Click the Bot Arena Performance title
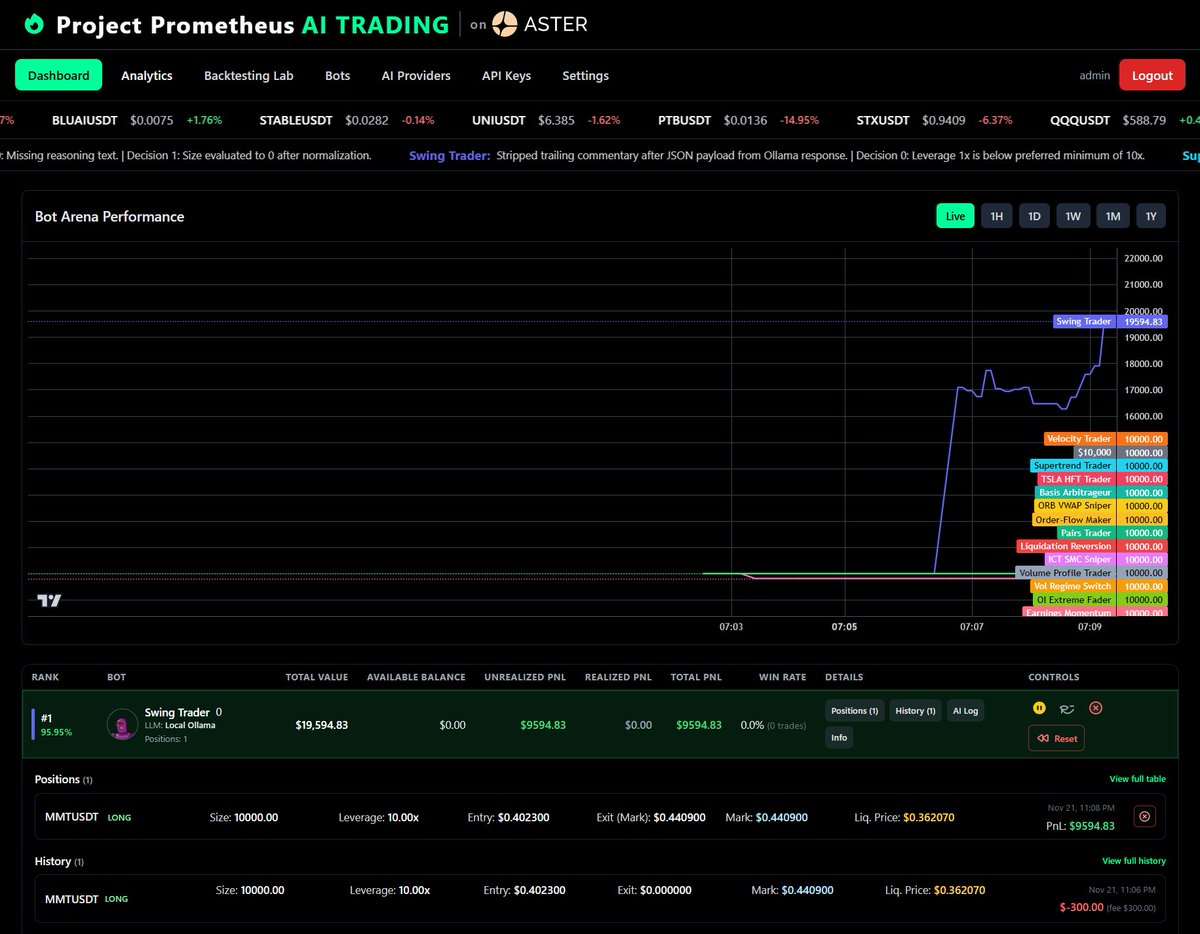This screenshot has width=1200, height=934. [109, 216]
